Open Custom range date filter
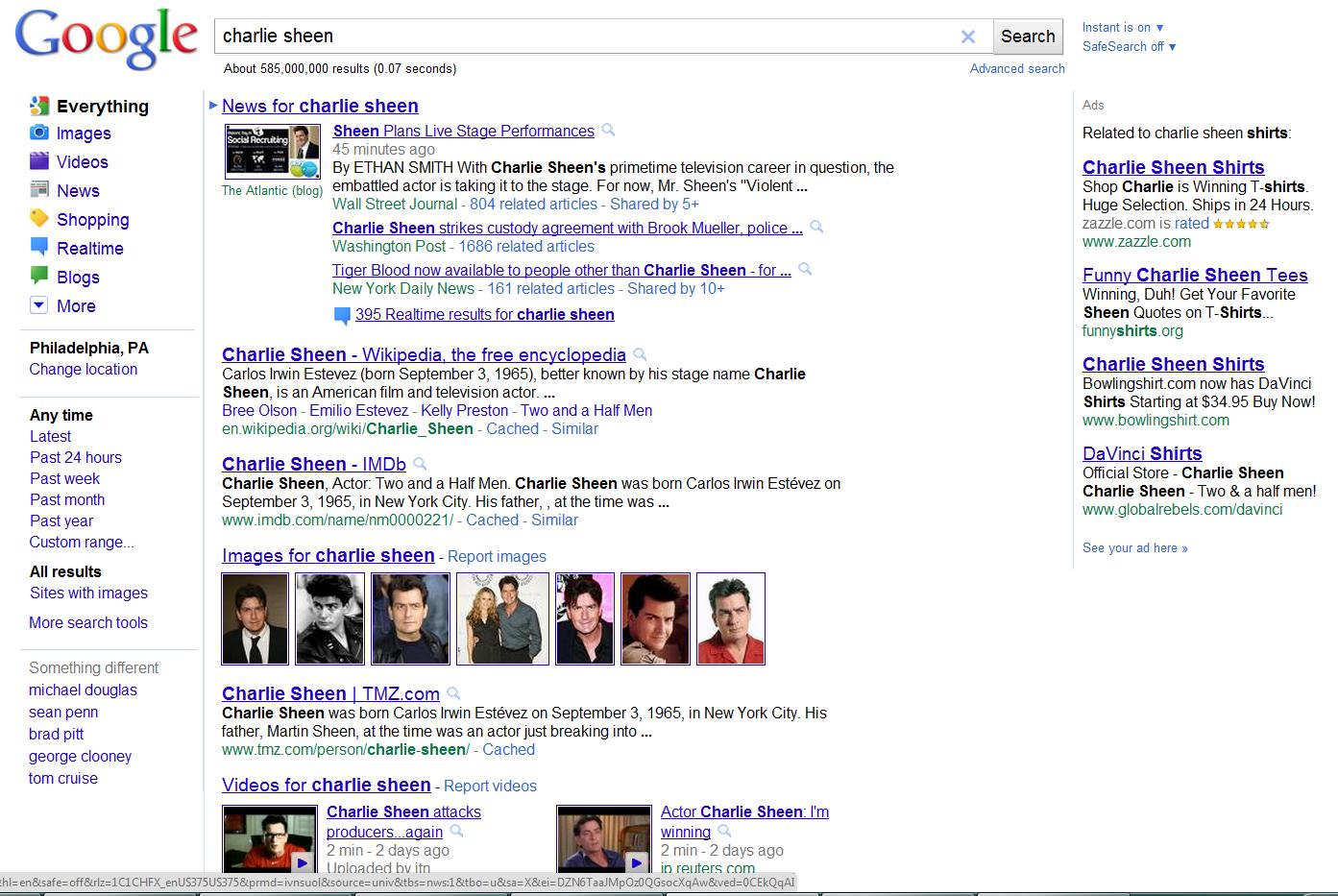Viewport: 1338px width, 896px height. pos(82,542)
